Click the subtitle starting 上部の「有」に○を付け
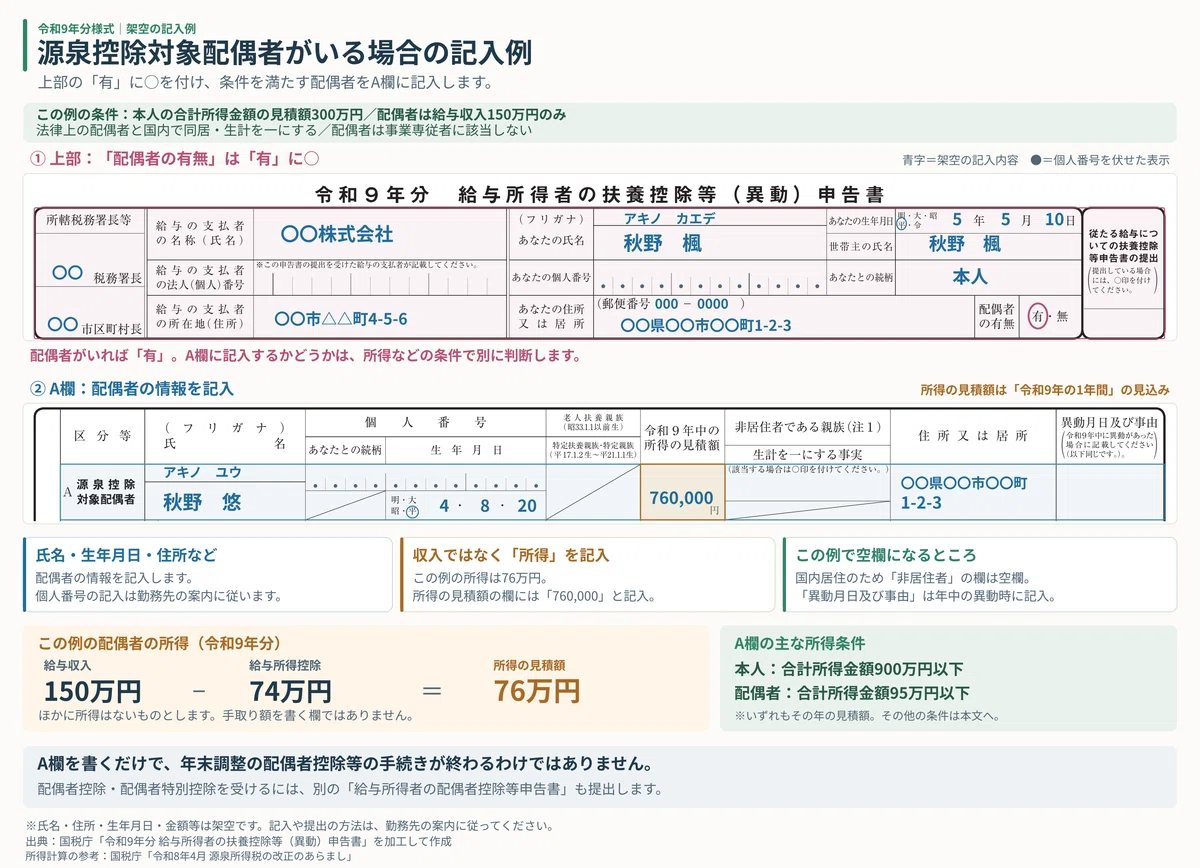Image resolution: width=1200 pixels, height=868 pixels. pyautogui.click(x=265, y=82)
